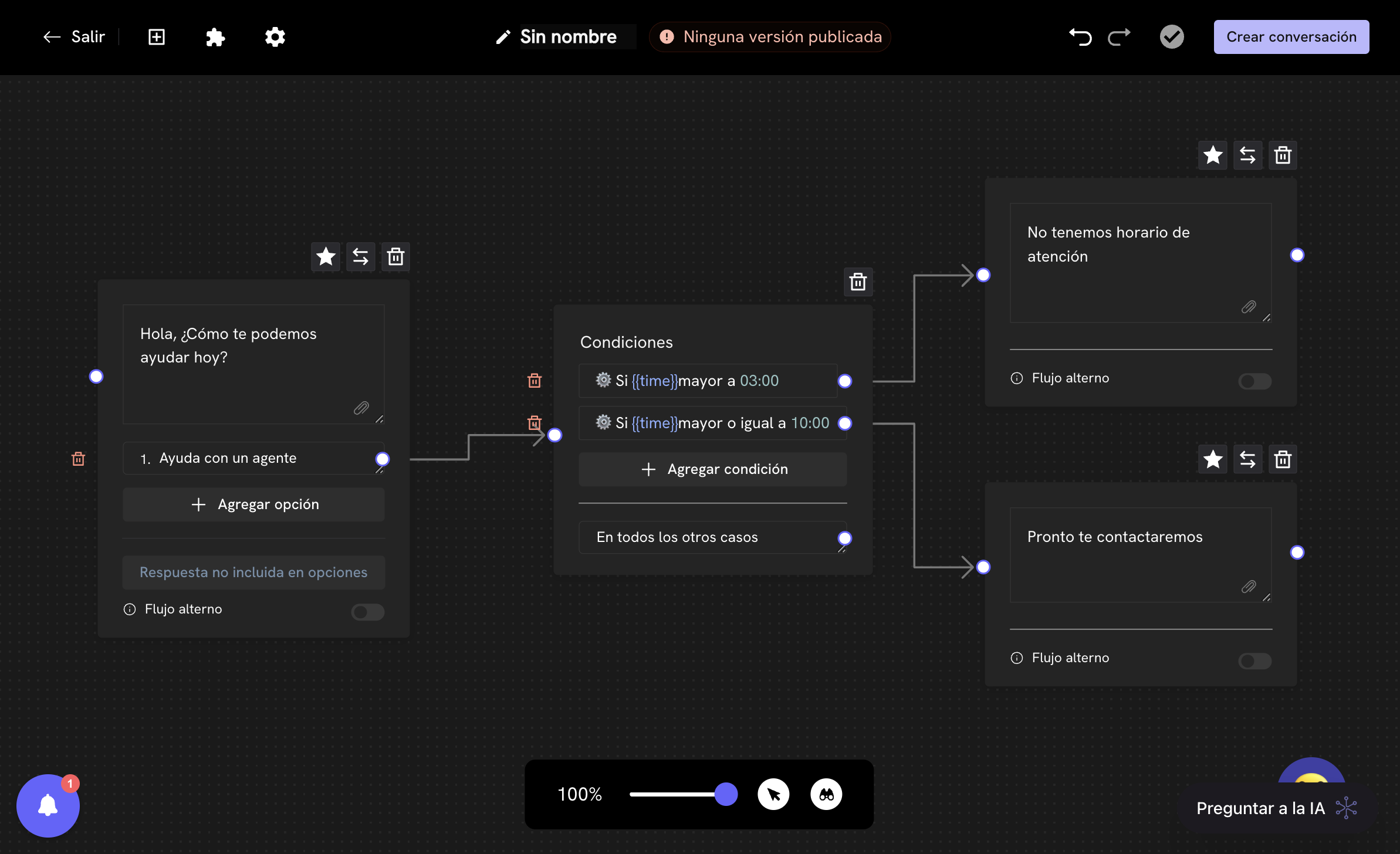1400x854 pixels.
Task: Toggle Flujo alterno in greeting block
Action: click(368, 612)
